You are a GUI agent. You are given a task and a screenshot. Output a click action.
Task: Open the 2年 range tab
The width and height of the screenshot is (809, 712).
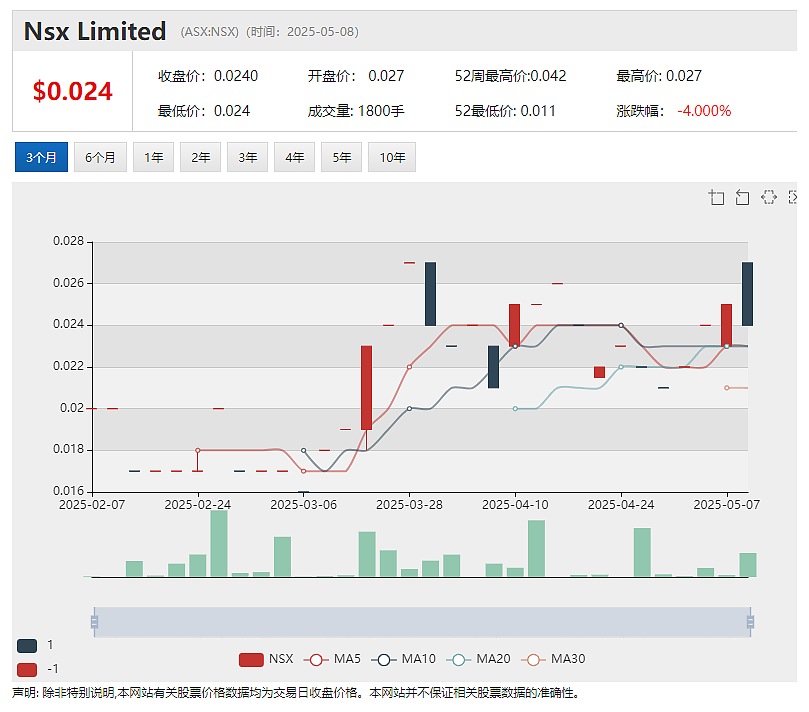coord(200,157)
